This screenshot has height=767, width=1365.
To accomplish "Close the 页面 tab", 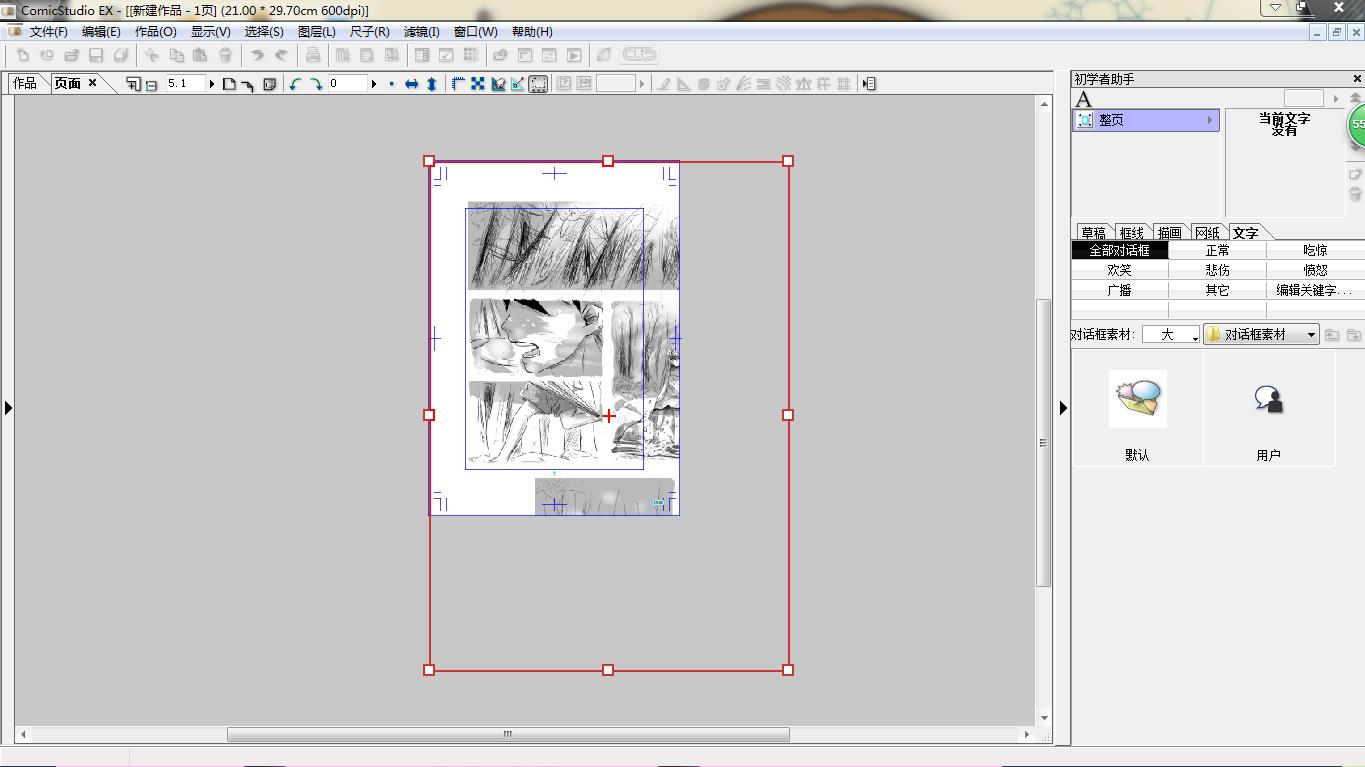I will 93,83.
